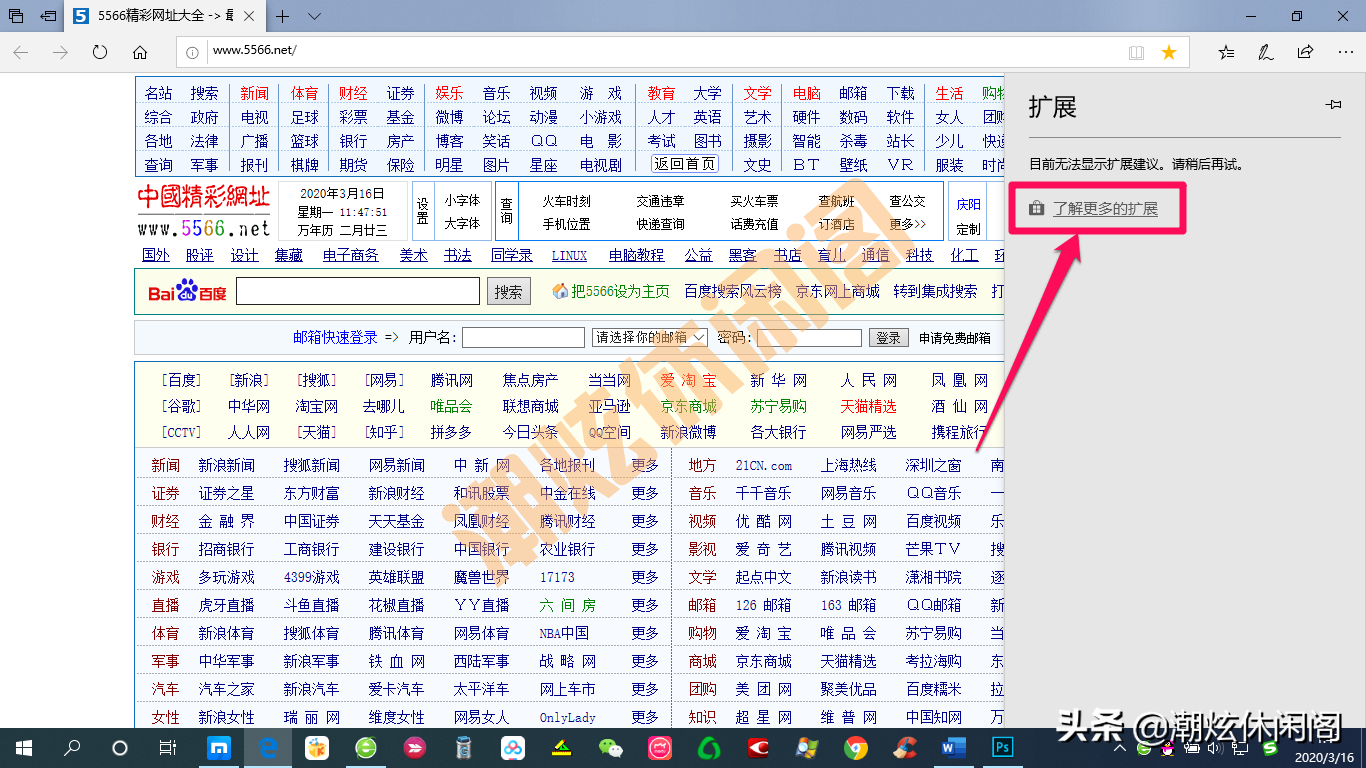1366x768 pixels.
Task: Open 财经 in top navigation
Action: [x=353, y=93]
